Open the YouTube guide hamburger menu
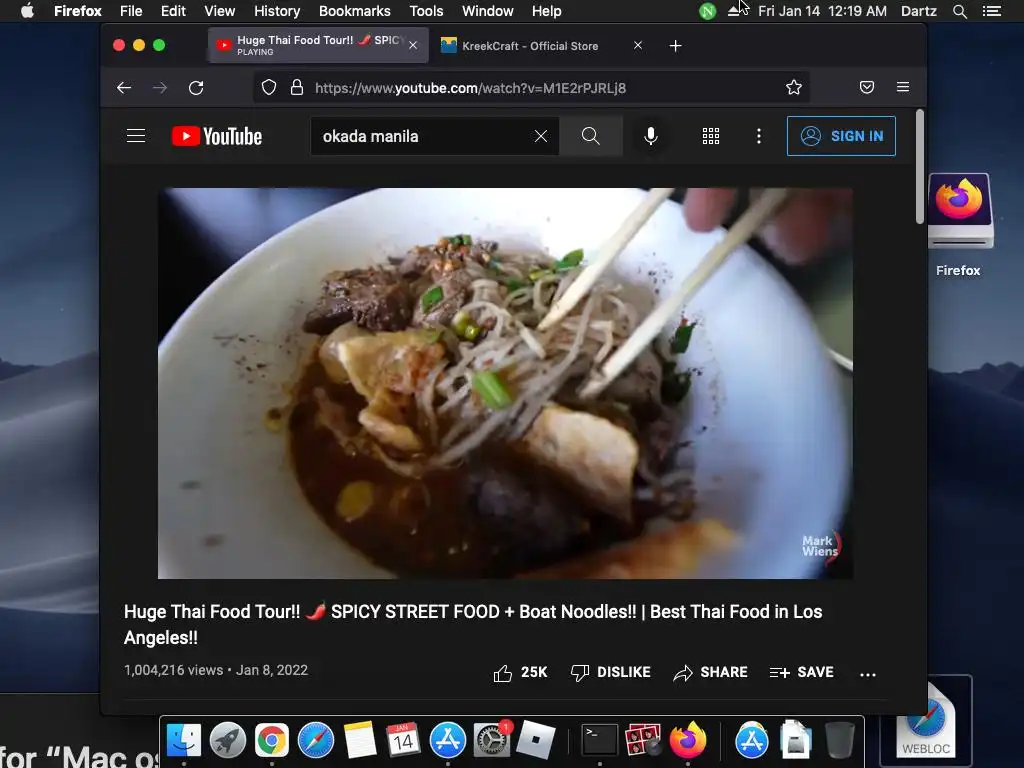The image size is (1024, 768). 136,136
